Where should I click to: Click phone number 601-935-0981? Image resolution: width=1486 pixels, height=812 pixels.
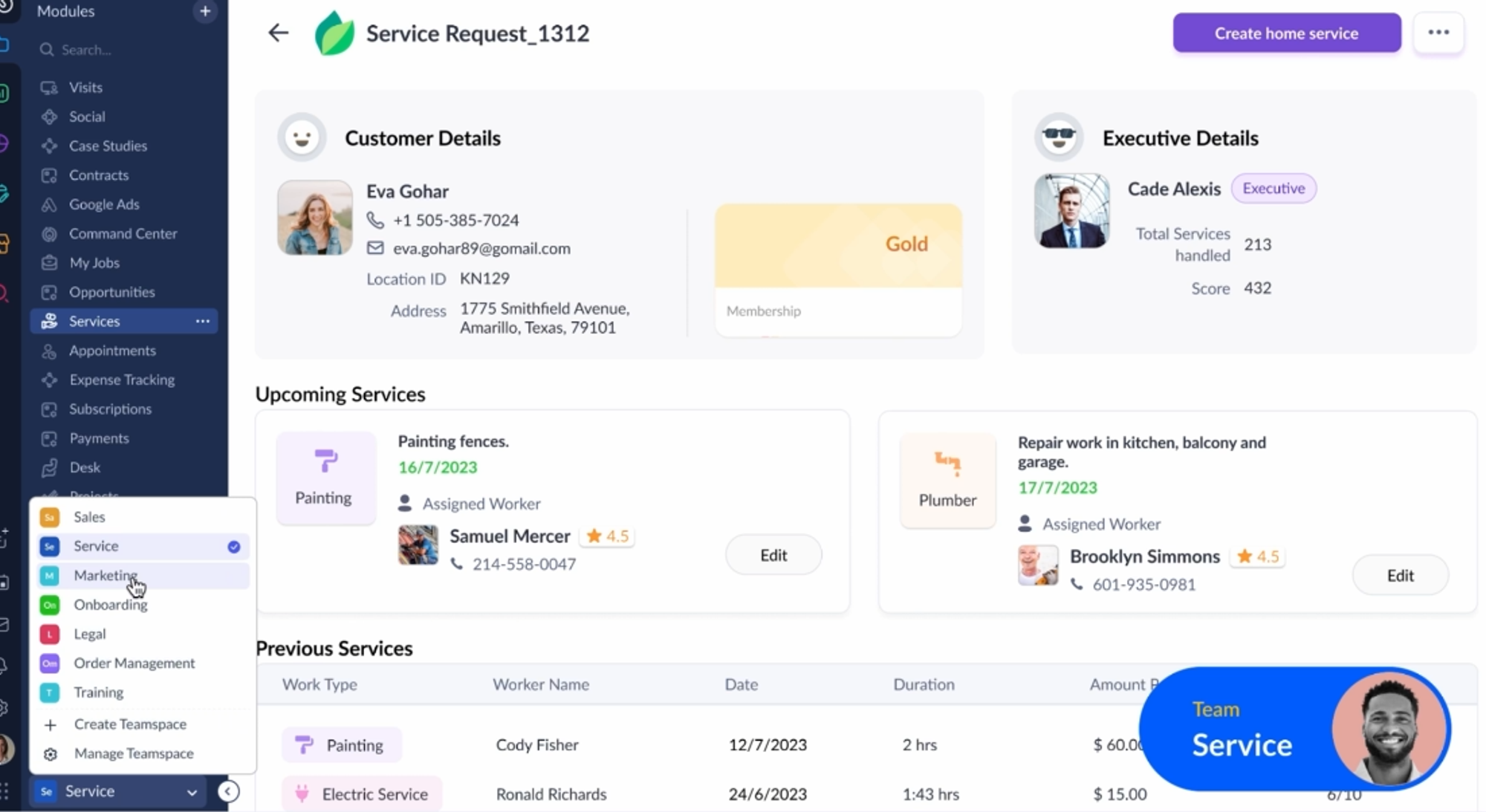[x=1143, y=585]
